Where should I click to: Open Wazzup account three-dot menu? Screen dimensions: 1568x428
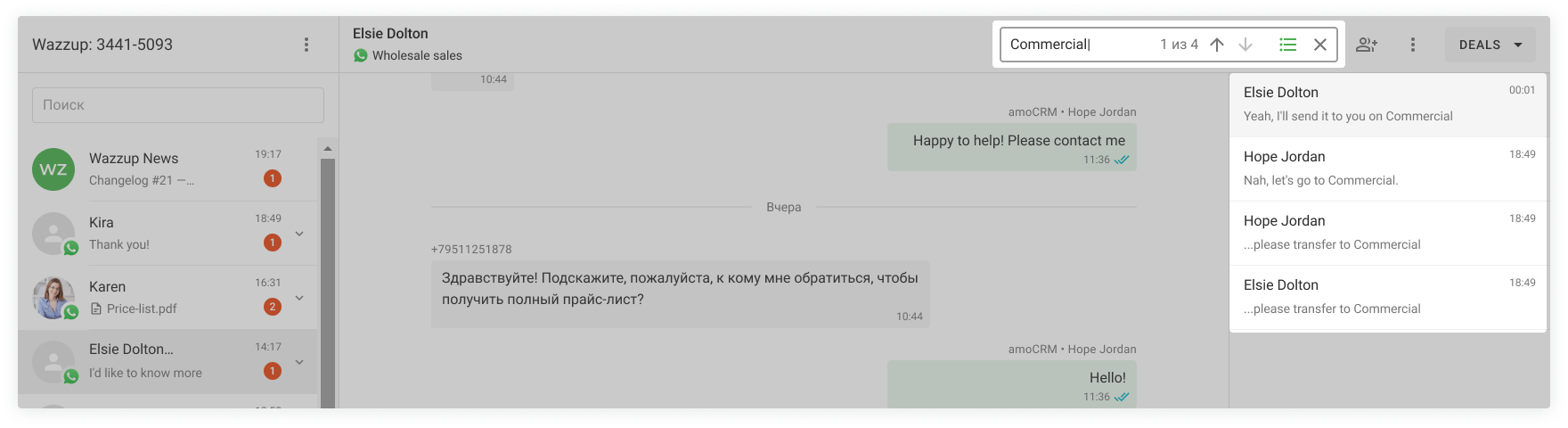(x=306, y=45)
